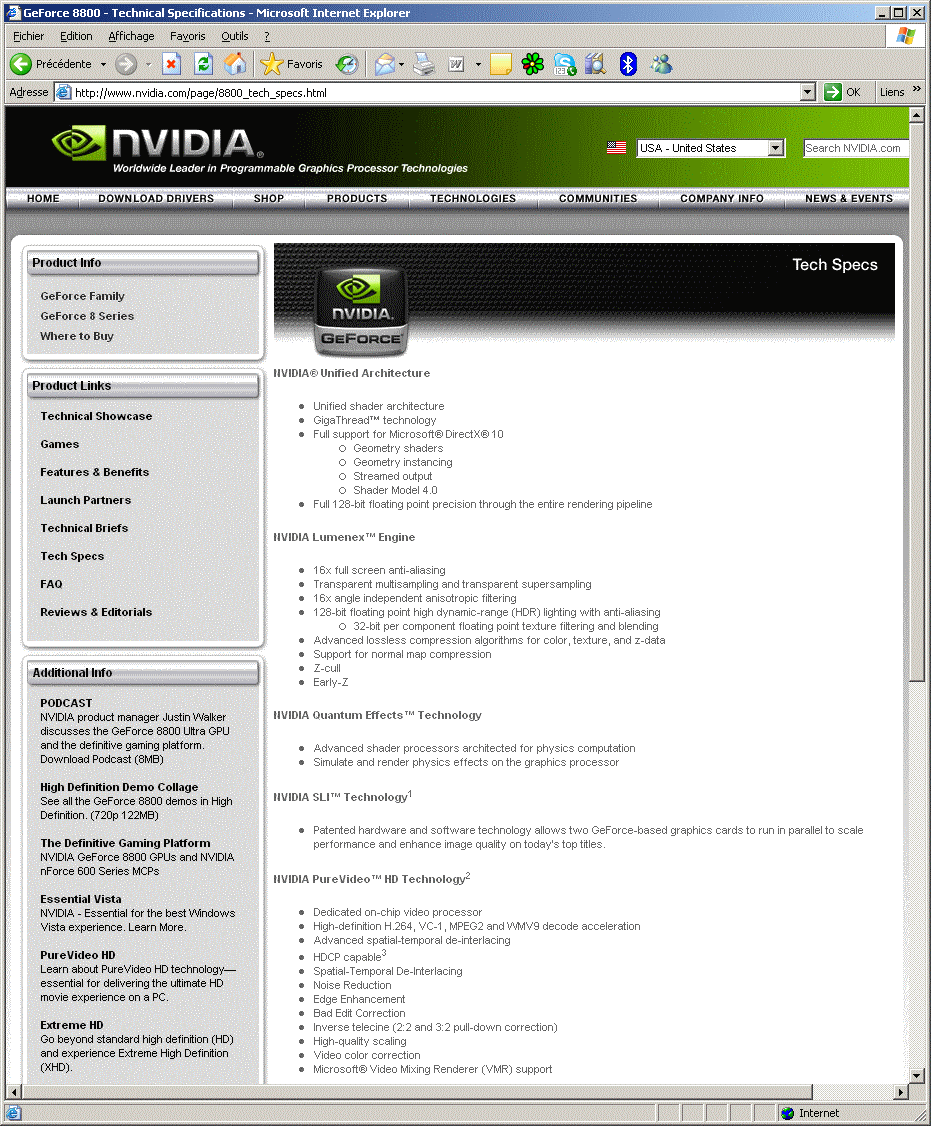
Task: Open the Edition menu
Action: pyautogui.click(x=76, y=36)
